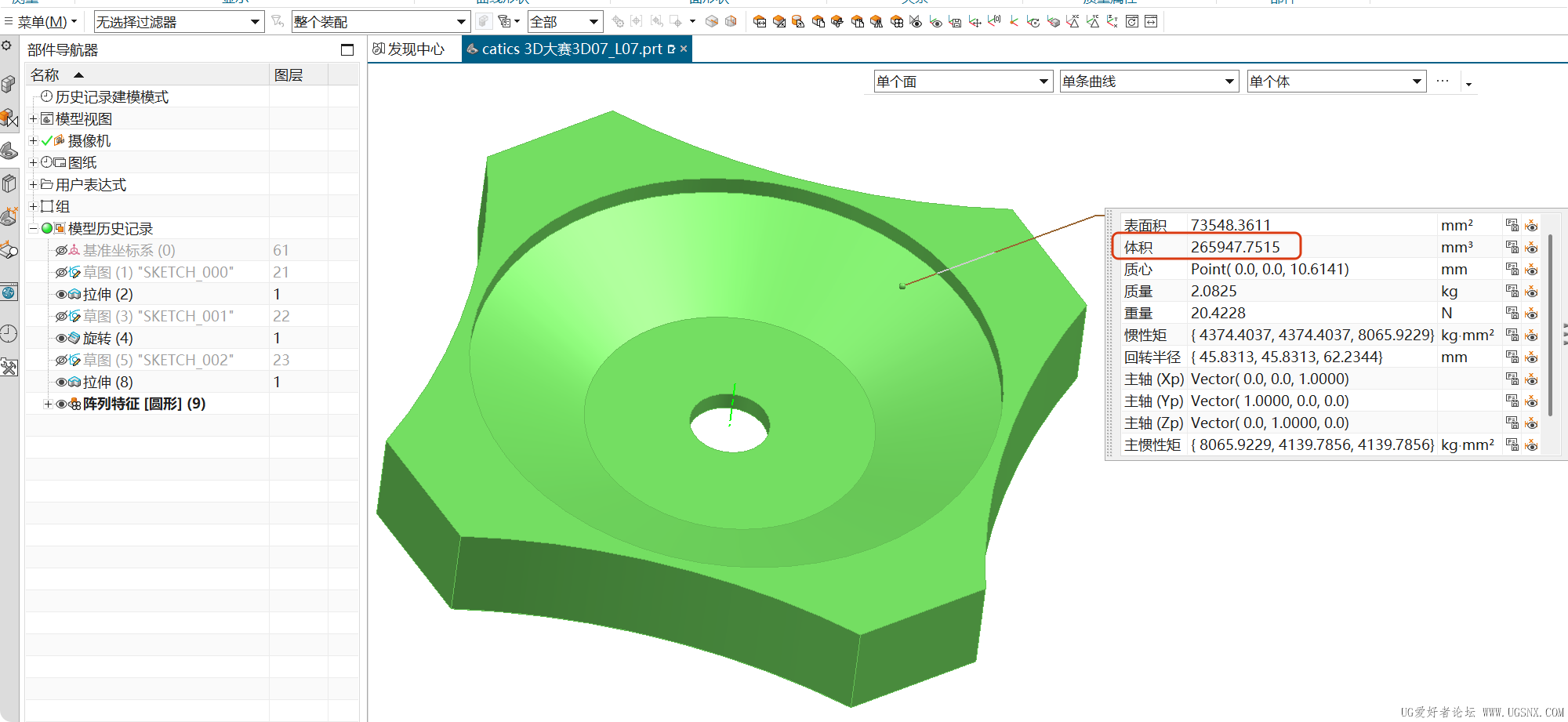The height and width of the screenshot is (722, 1568).
Task: Click the Roles wrench sidebar icon
Action: pyautogui.click(x=9, y=367)
